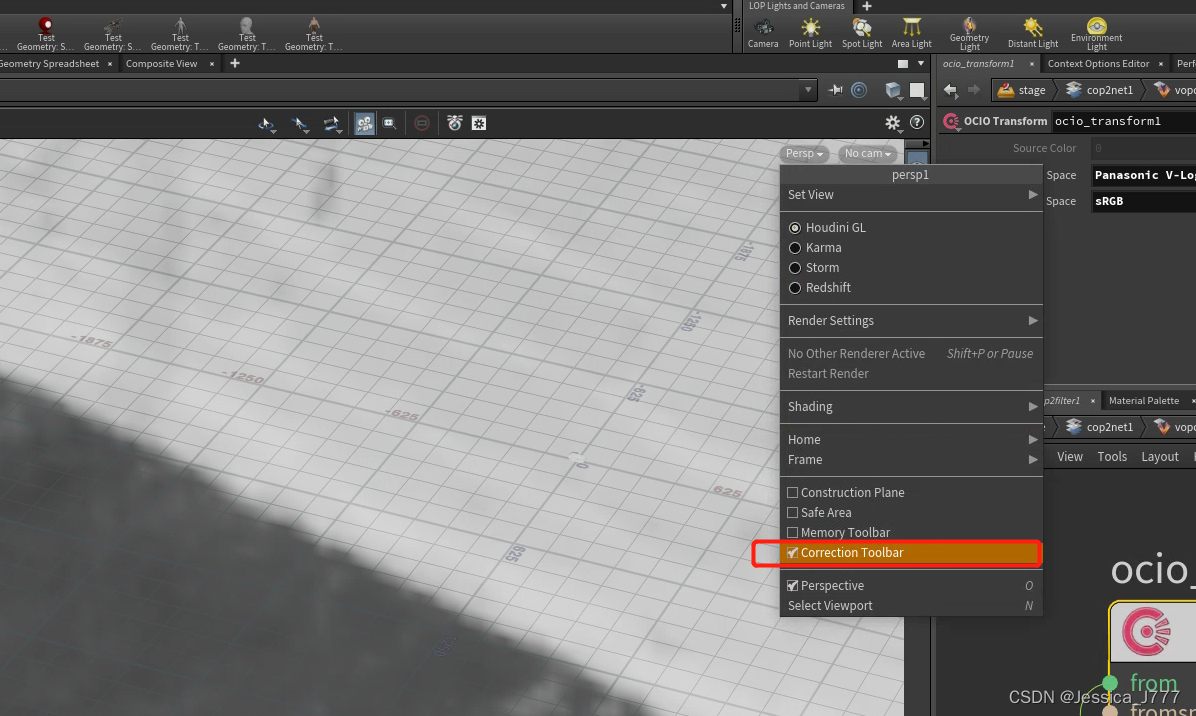This screenshot has height=716, width=1196.
Task: Switch to the Composite View tab
Action: point(161,63)
